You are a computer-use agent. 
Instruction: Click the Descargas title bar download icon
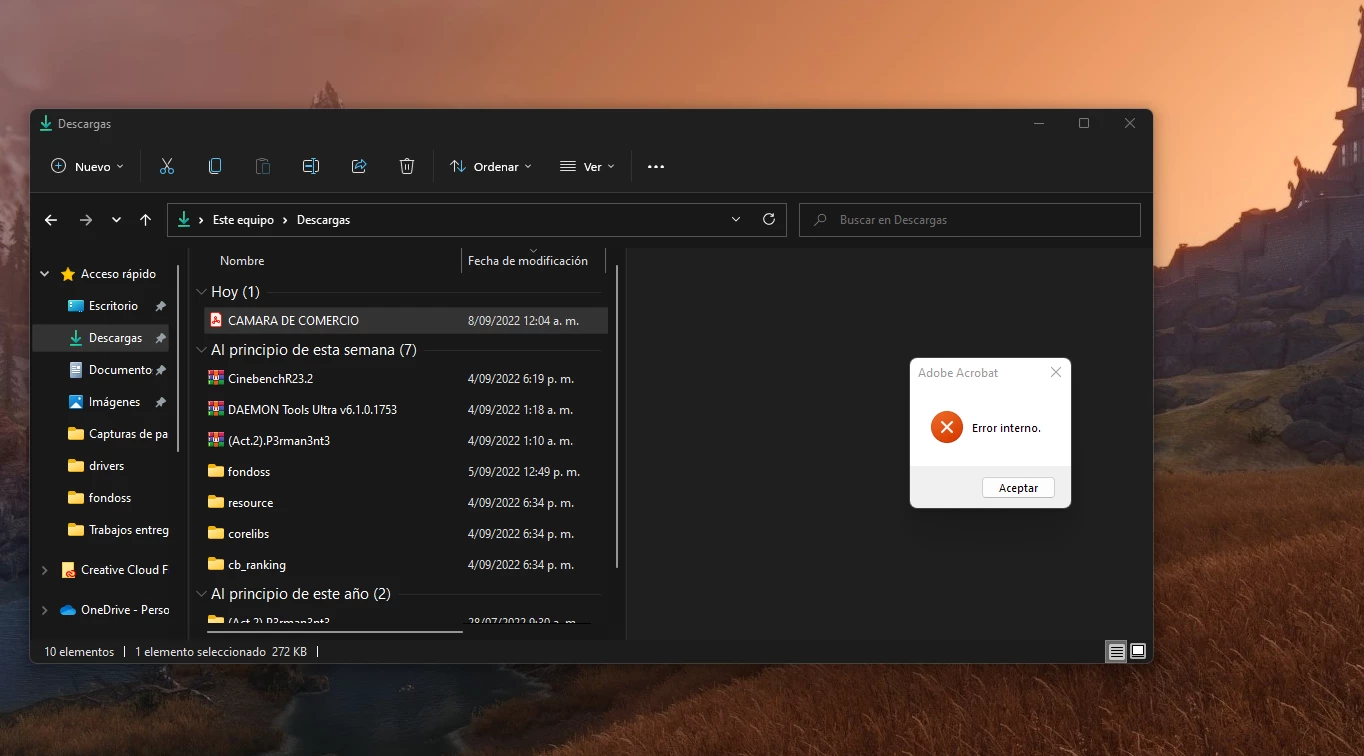[x=45, y=124]
